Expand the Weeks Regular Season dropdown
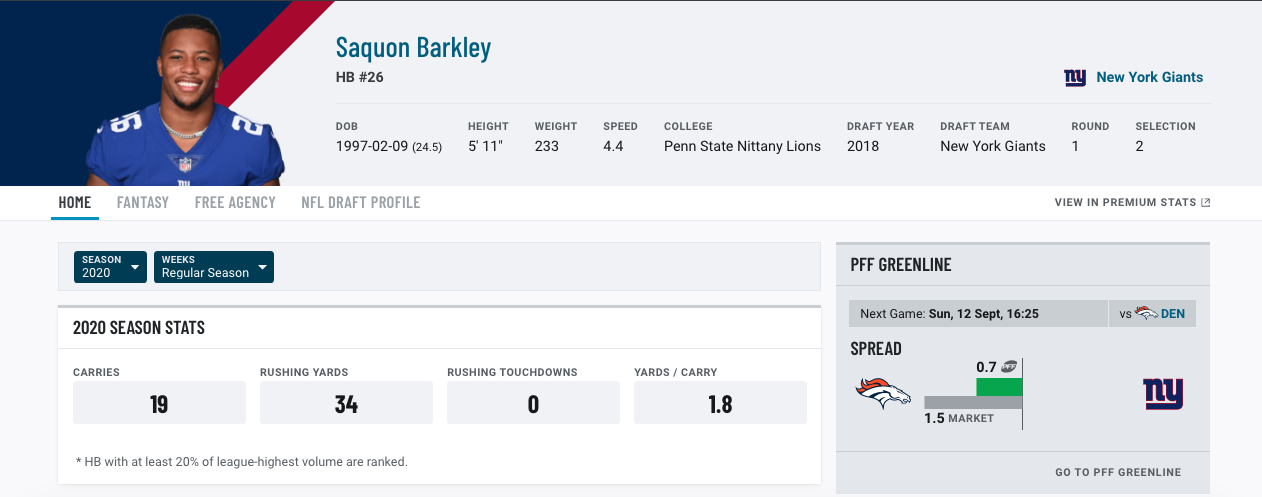Image resolution: width=1262 pixels, height=497 pixels. [214, 267]
